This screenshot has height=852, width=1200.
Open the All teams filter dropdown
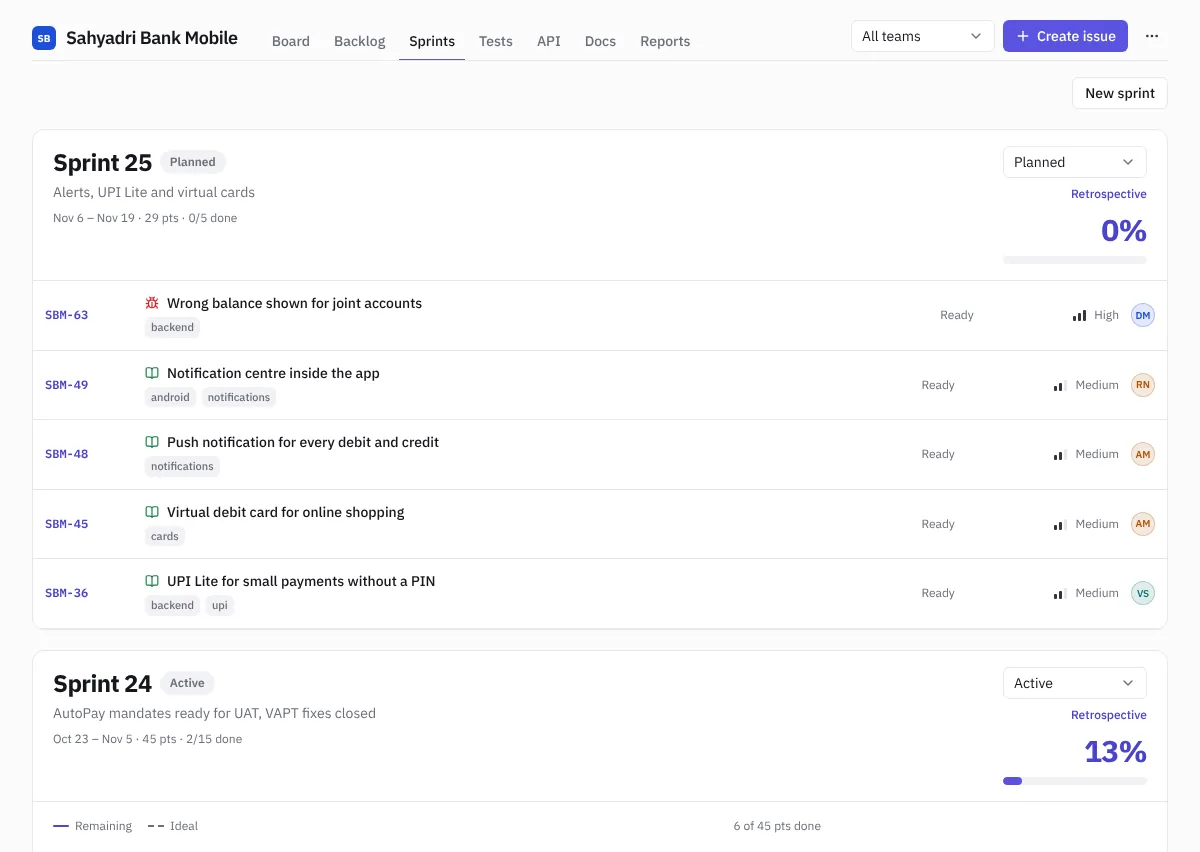923,36
